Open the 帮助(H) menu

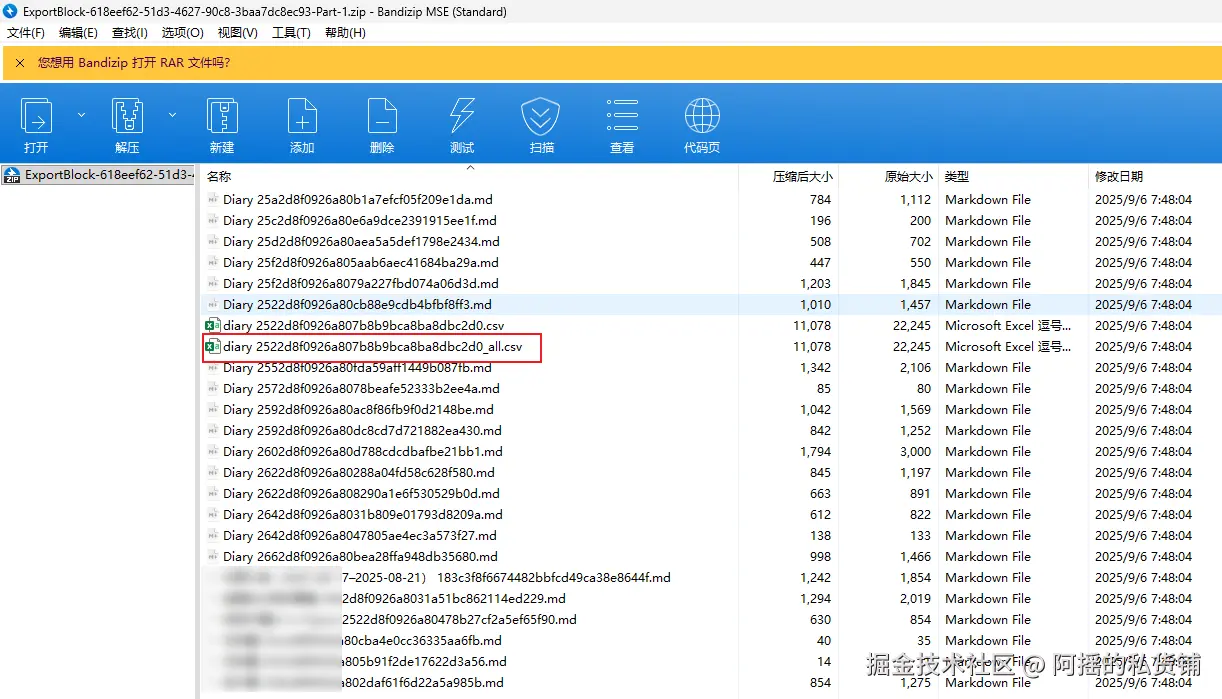tap(345, 33)
